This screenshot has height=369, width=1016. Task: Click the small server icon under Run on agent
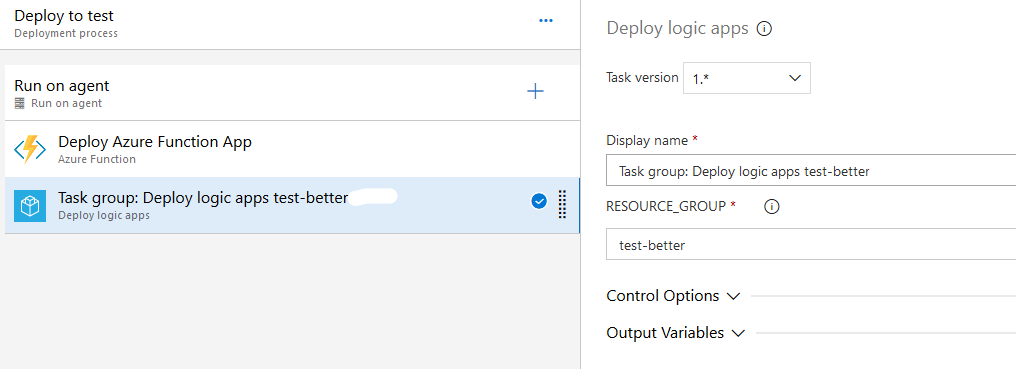coord(19,103)
